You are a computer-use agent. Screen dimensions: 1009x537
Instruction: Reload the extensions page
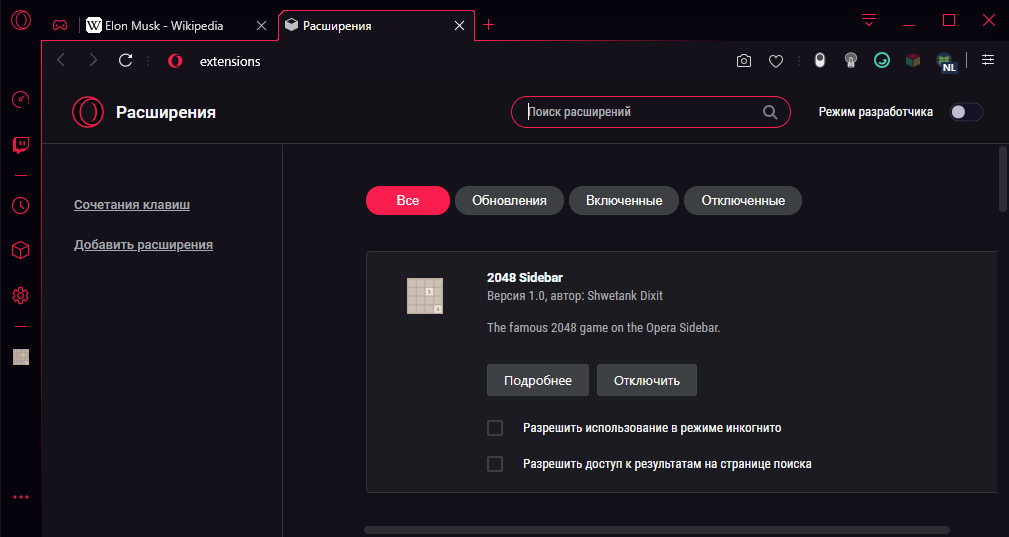[125, 60]
